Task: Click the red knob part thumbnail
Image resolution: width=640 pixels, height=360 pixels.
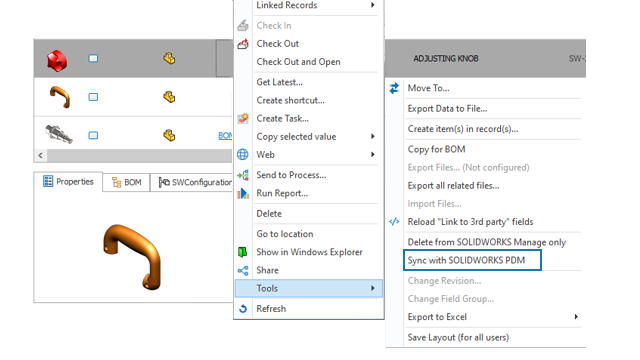Action: pos(57,61)
